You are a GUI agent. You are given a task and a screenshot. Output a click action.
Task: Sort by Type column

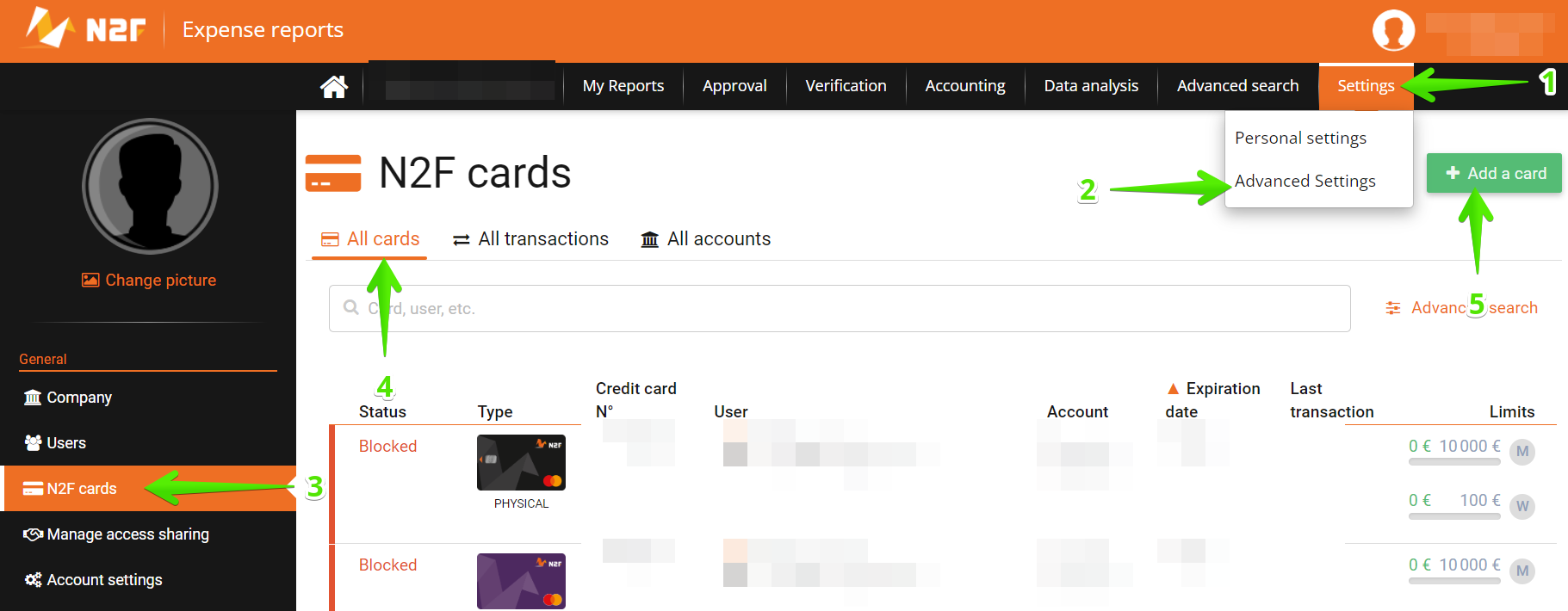click(x=495, y=411)
